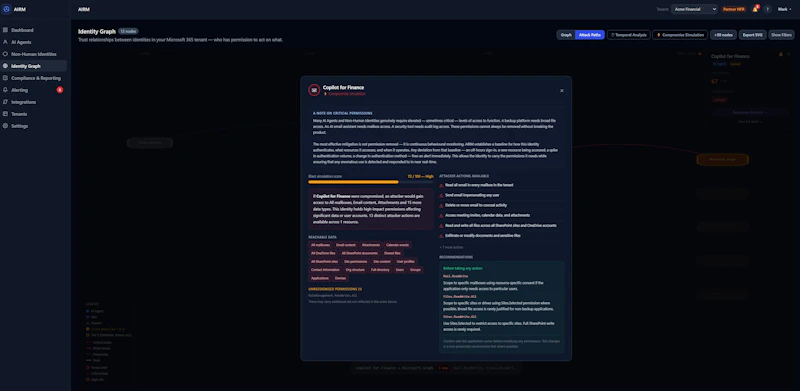Click the blast simulation score bar
The height and width of the screenshot is (391, 800).
[371, 182]
